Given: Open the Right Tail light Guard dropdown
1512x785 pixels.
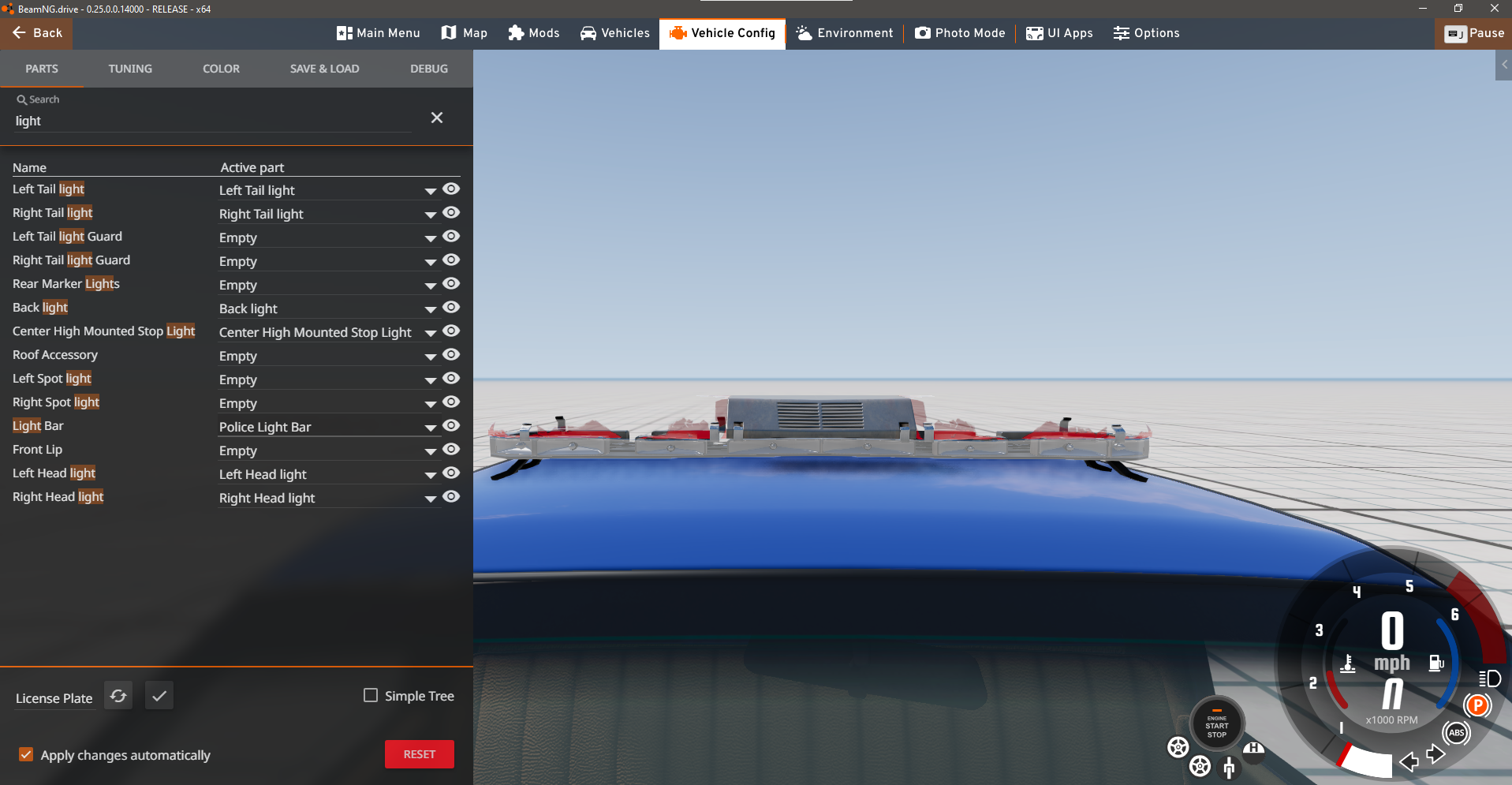Looking at the screenshot, I should (328, 261).
